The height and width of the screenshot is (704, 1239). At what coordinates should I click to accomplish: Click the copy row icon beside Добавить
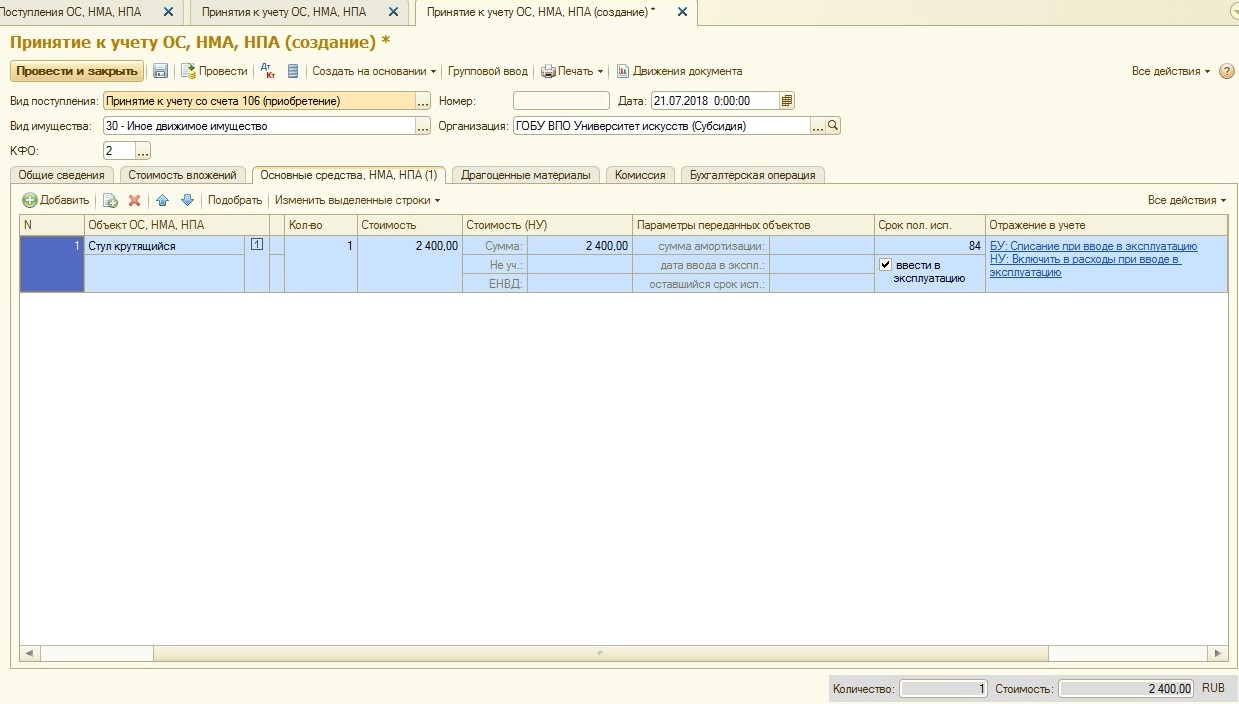110,200
